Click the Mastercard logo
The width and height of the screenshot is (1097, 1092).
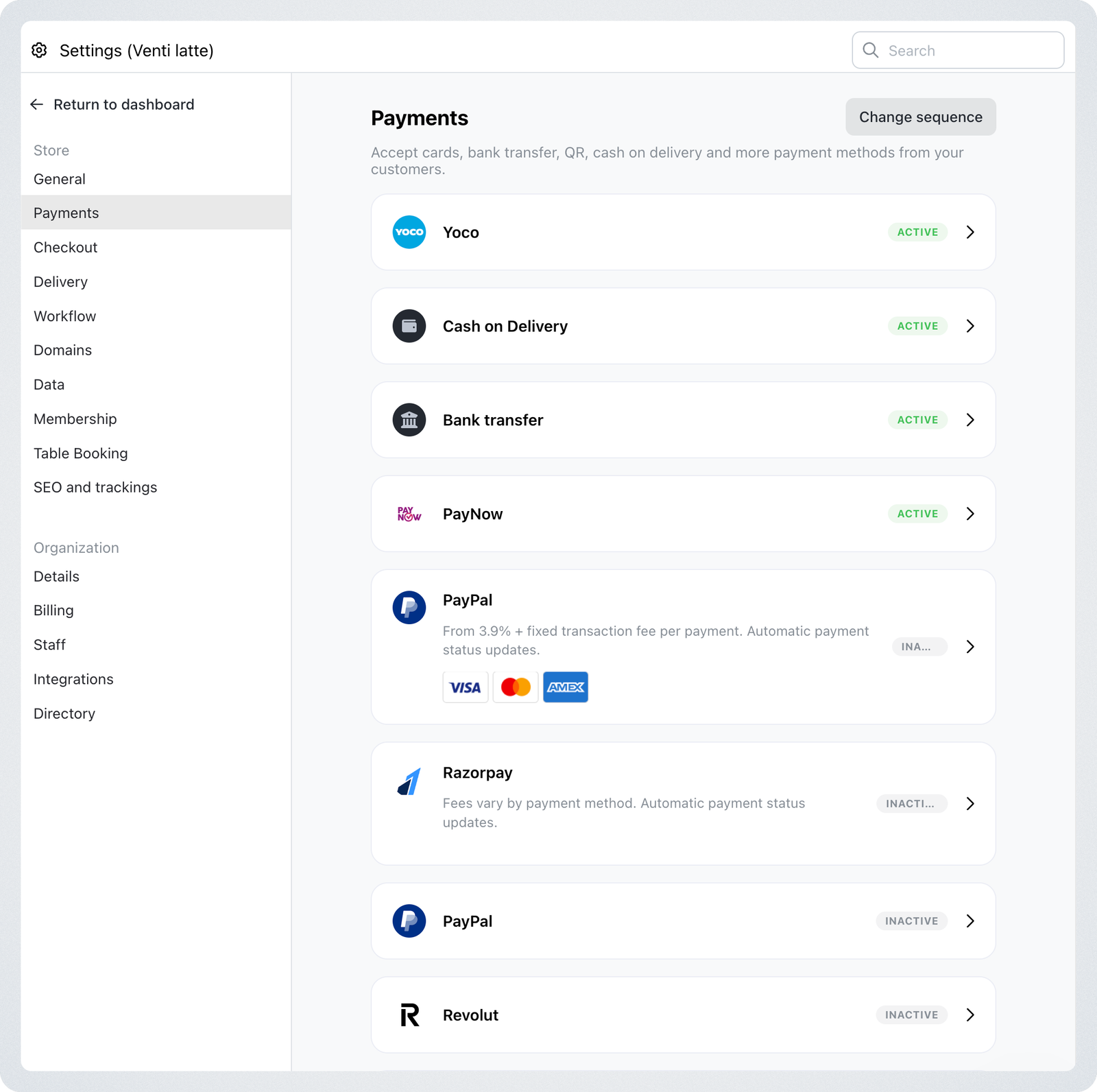516,687
